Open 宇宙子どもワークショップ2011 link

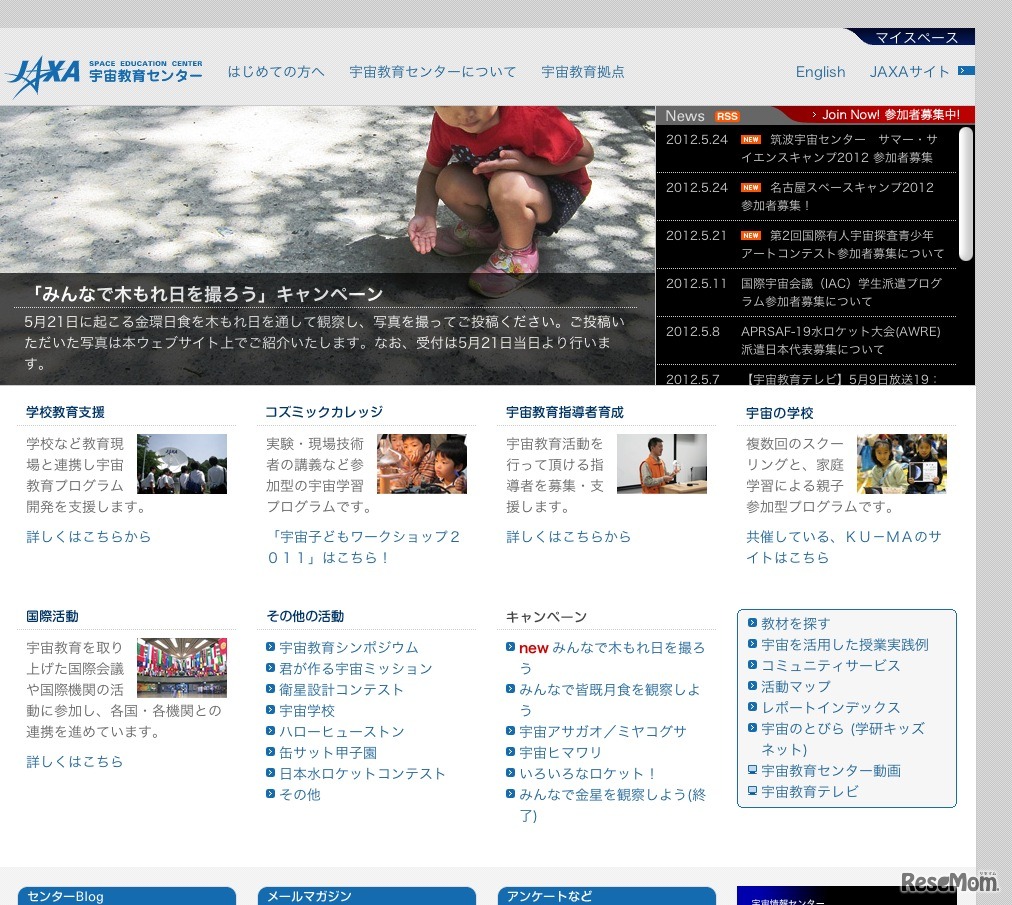364,547
